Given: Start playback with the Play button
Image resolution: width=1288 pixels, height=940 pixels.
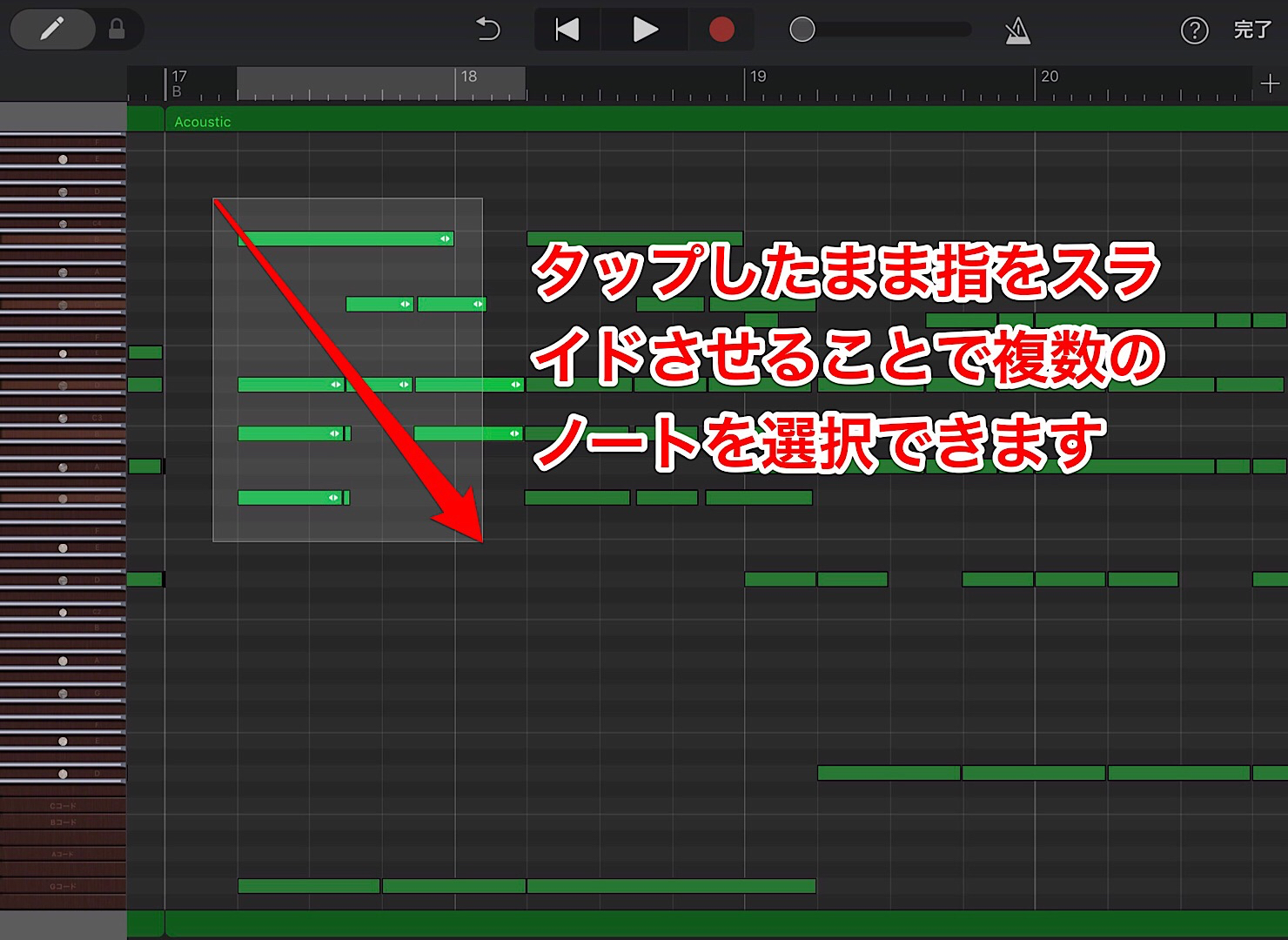Looking at the screenshot, I should coord(645,30).
